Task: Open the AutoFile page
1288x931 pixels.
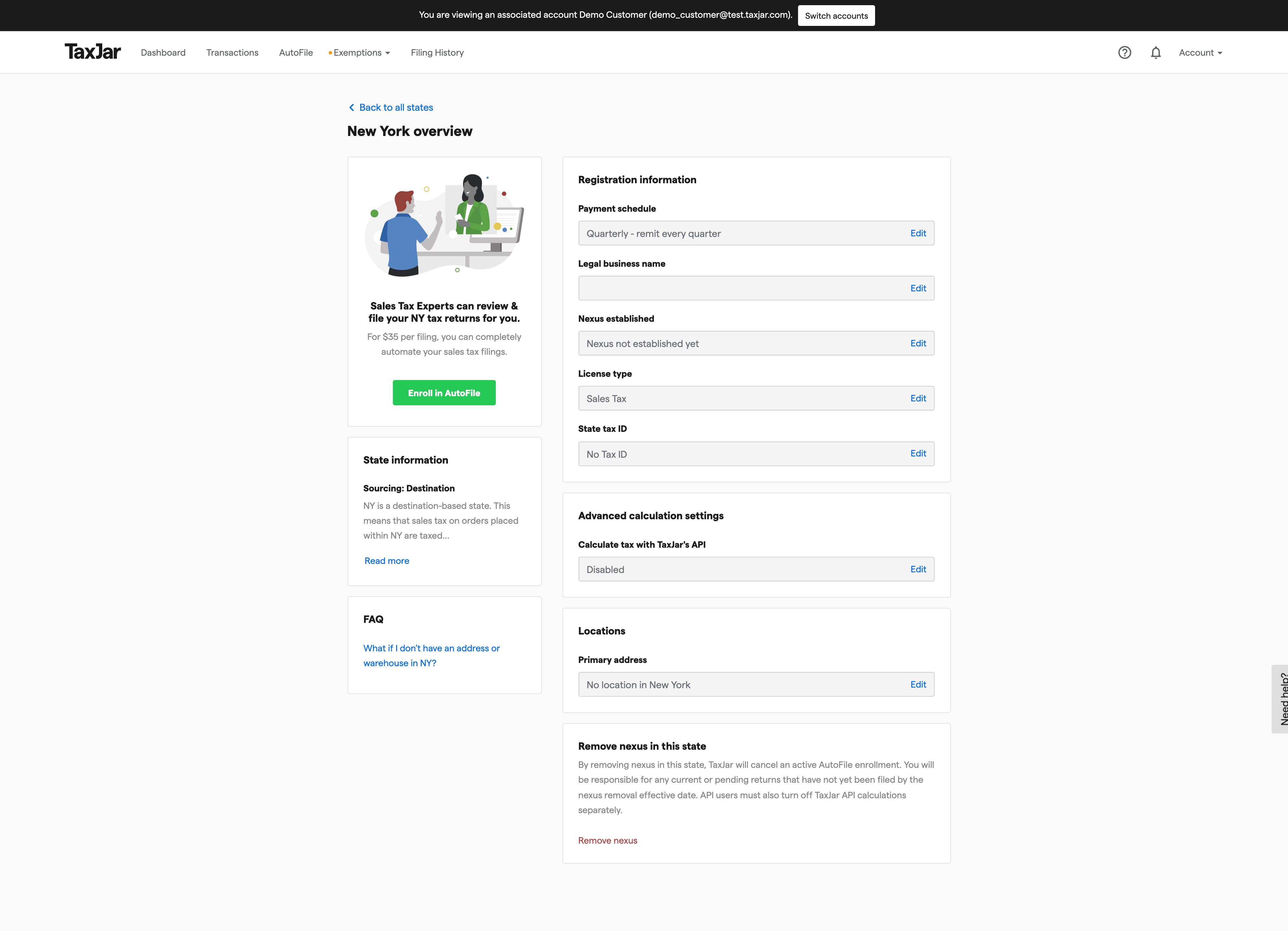Action: (x=296, y=52)
